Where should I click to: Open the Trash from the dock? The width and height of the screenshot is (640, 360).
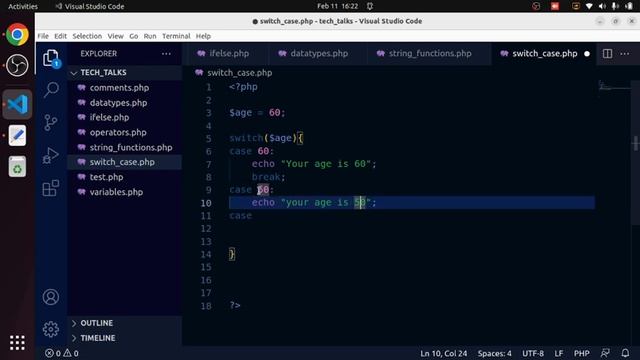17,167
